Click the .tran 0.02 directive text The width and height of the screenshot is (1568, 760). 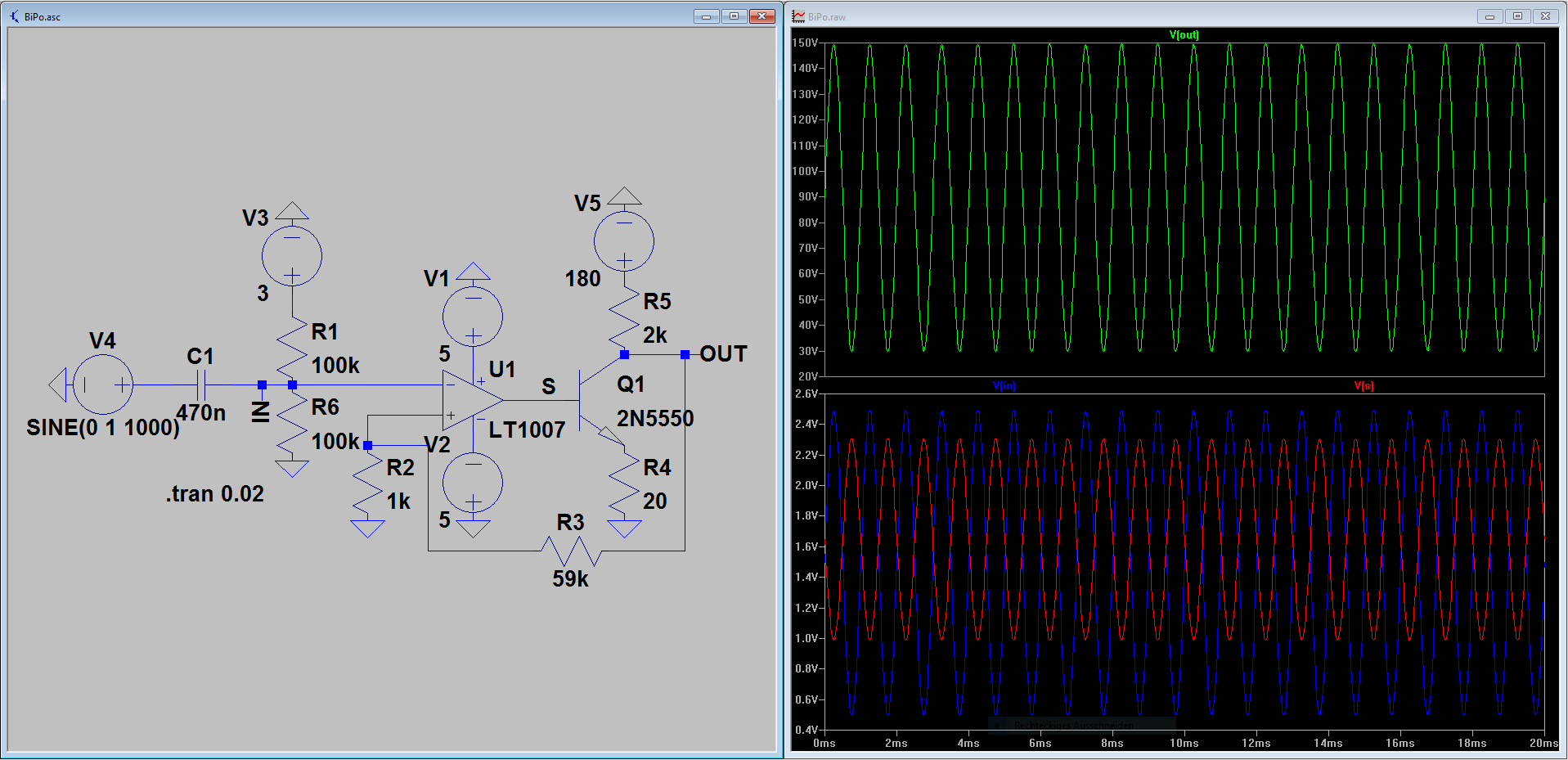click(x=215, y=494)
